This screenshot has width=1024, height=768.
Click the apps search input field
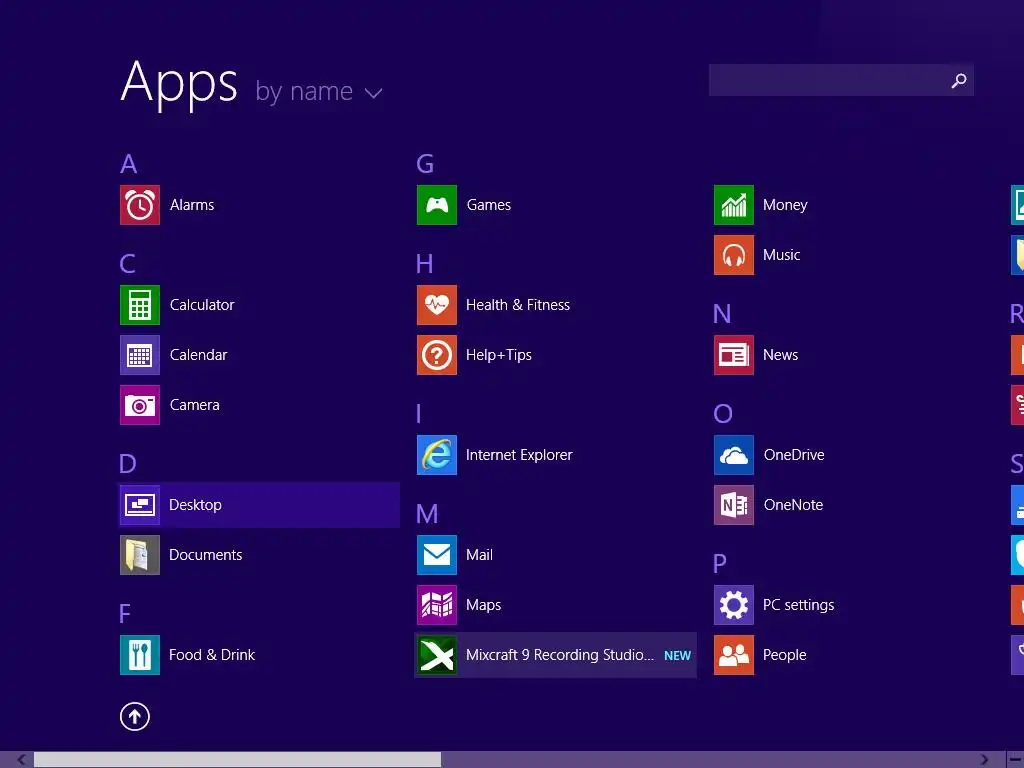841,80
